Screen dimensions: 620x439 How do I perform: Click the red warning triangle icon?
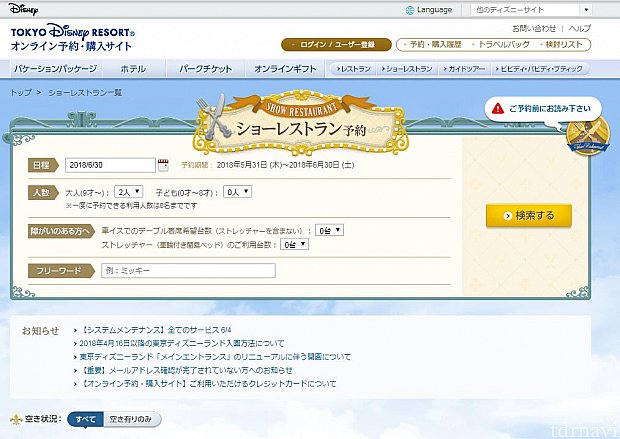click(497, 108)
